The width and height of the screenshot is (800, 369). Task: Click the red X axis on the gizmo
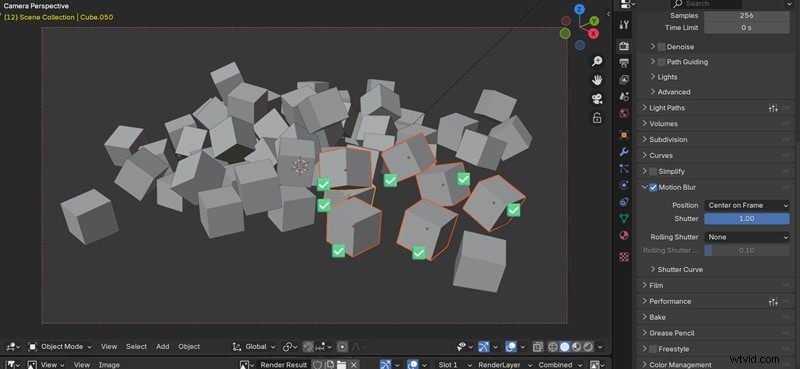(x=593, y=34)
